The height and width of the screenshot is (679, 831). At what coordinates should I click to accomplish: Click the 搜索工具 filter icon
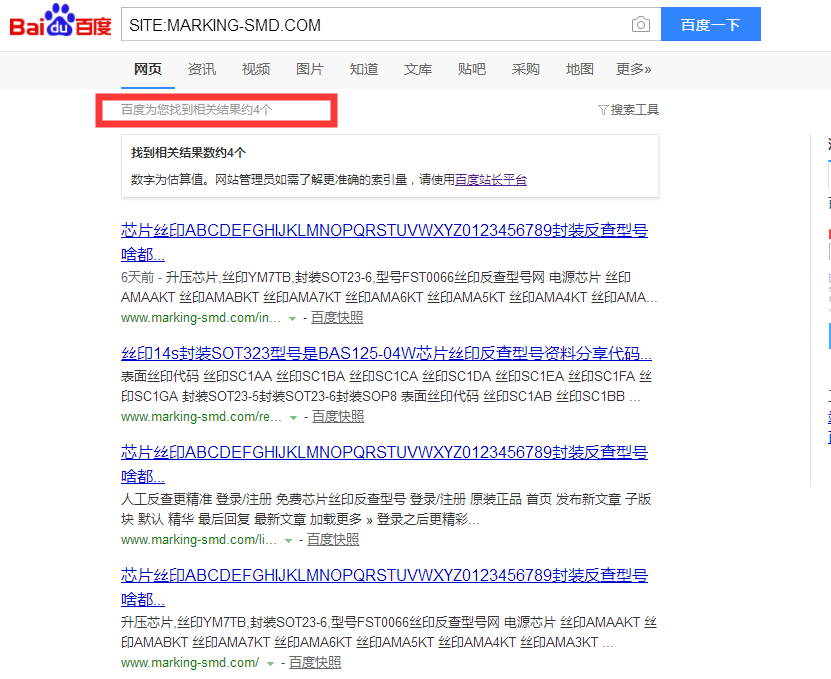pos(603,110)
